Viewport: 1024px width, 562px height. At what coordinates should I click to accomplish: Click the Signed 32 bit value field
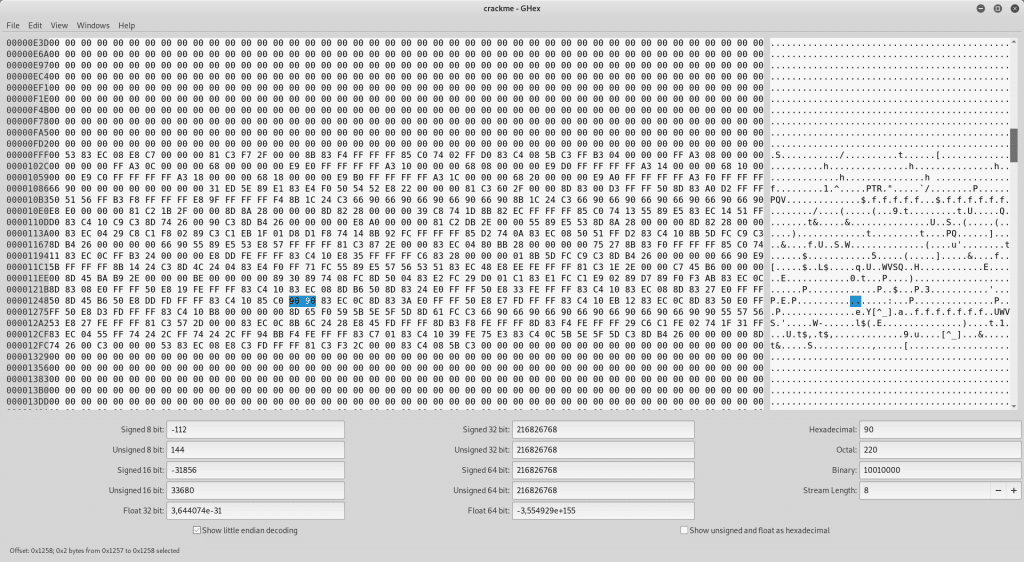[603, 429]
